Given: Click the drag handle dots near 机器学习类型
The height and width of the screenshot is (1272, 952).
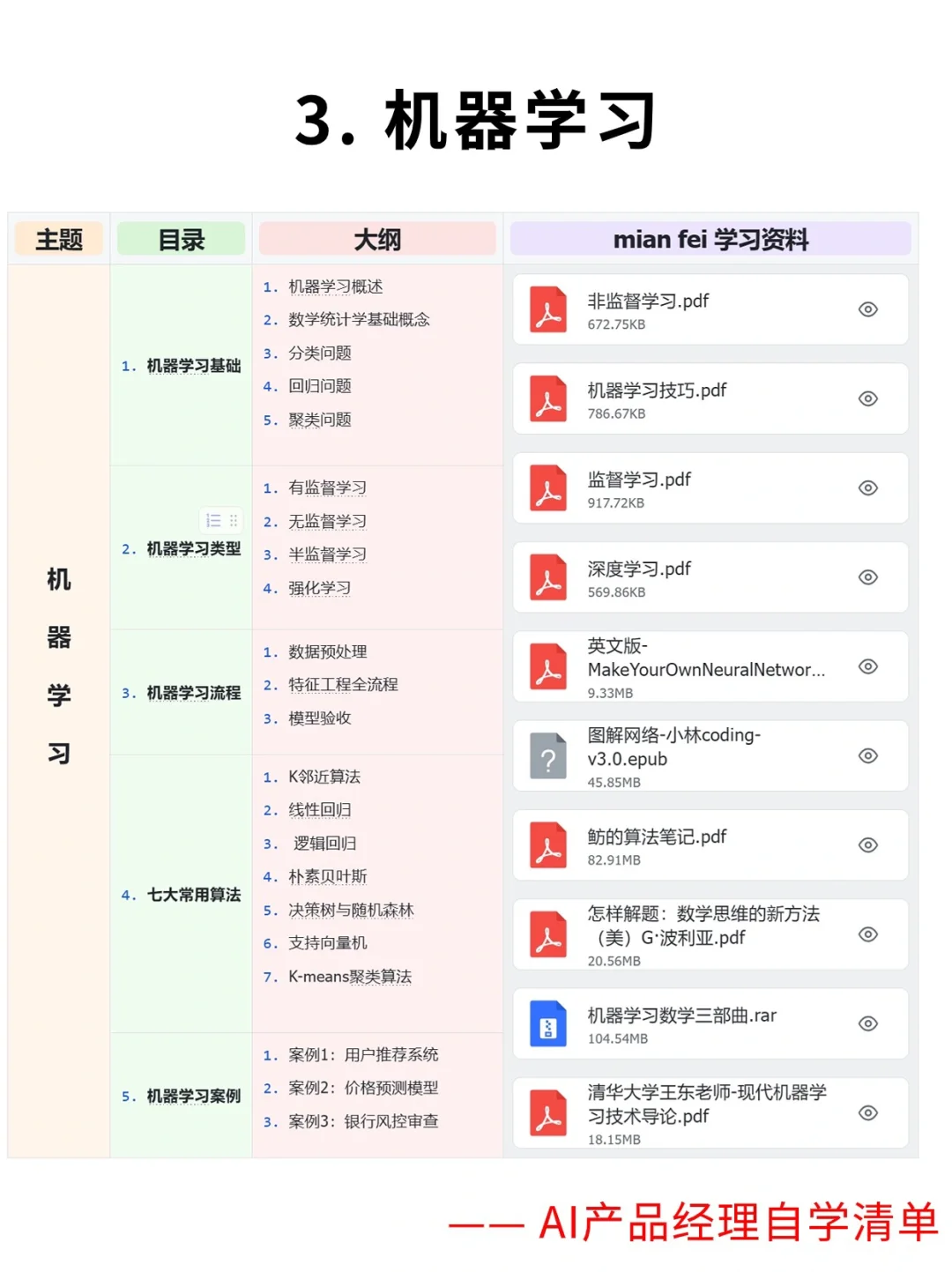Looking at the screenshot, I should [x=234, y=520].
